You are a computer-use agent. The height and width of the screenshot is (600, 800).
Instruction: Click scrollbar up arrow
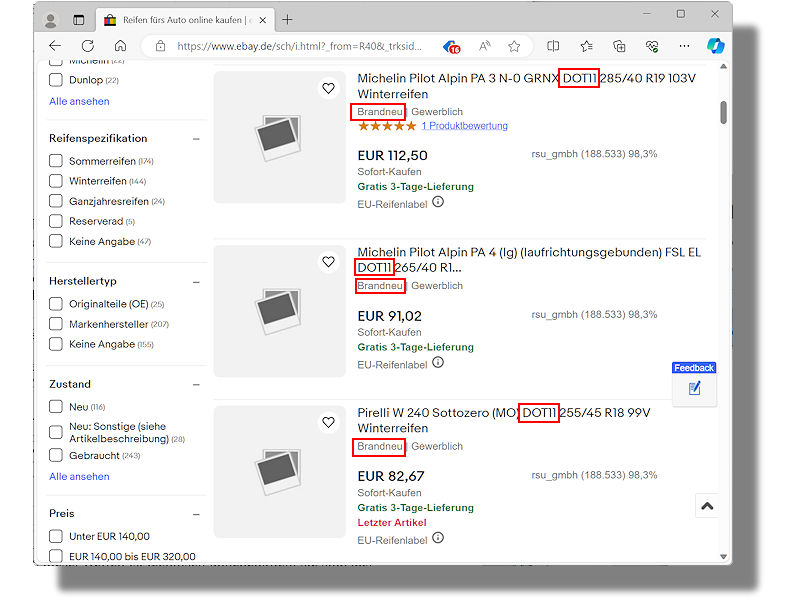(723, 67)
